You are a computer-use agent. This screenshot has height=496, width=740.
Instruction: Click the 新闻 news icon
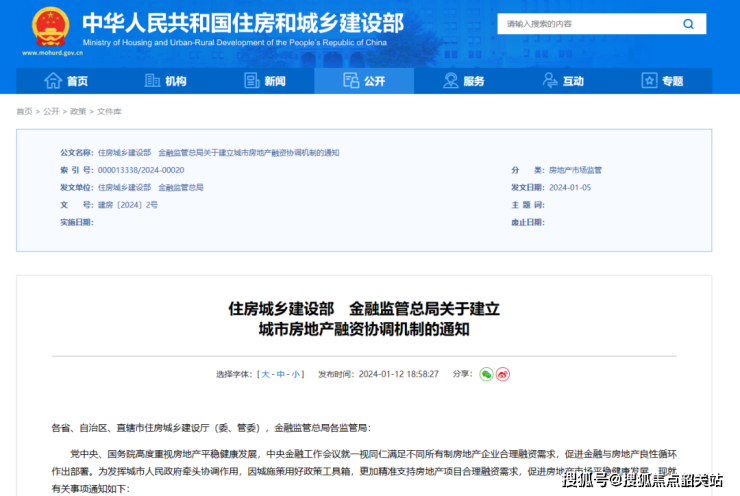250,81
